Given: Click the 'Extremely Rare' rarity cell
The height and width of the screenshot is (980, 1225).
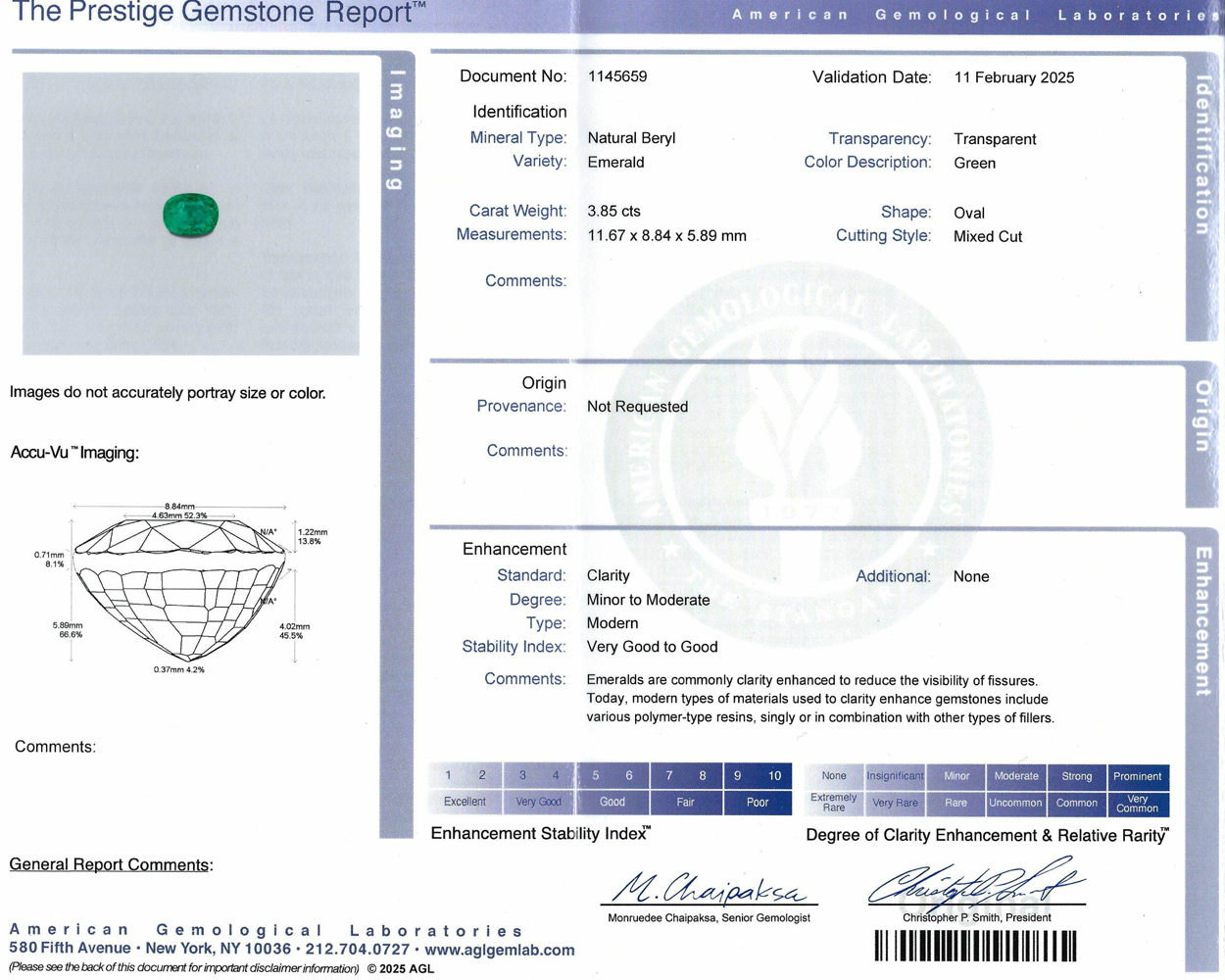Looking at the screenshot, I should click(834, 803).
